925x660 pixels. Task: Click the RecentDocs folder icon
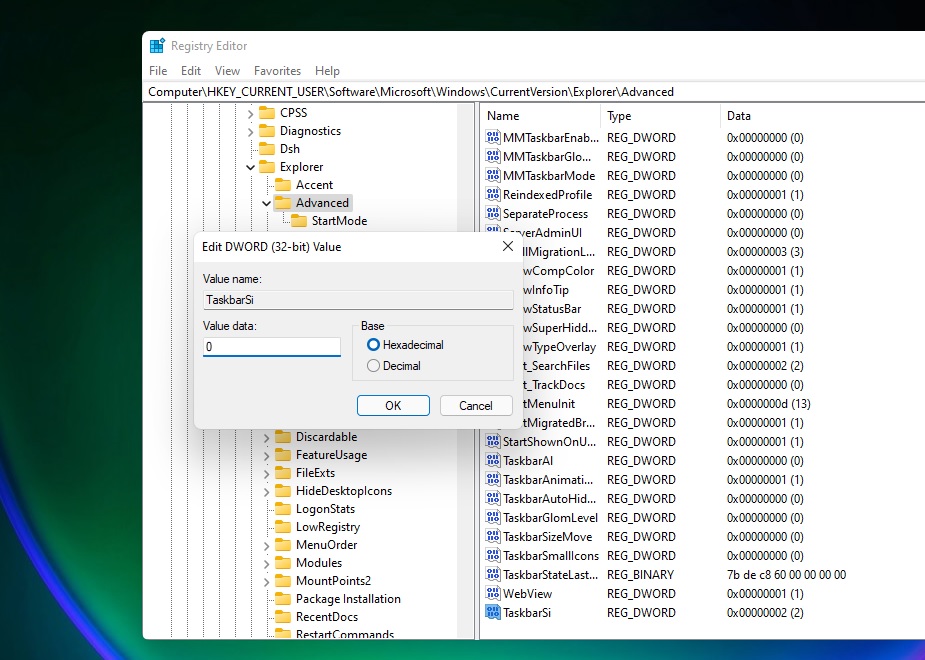click(283, 617)
